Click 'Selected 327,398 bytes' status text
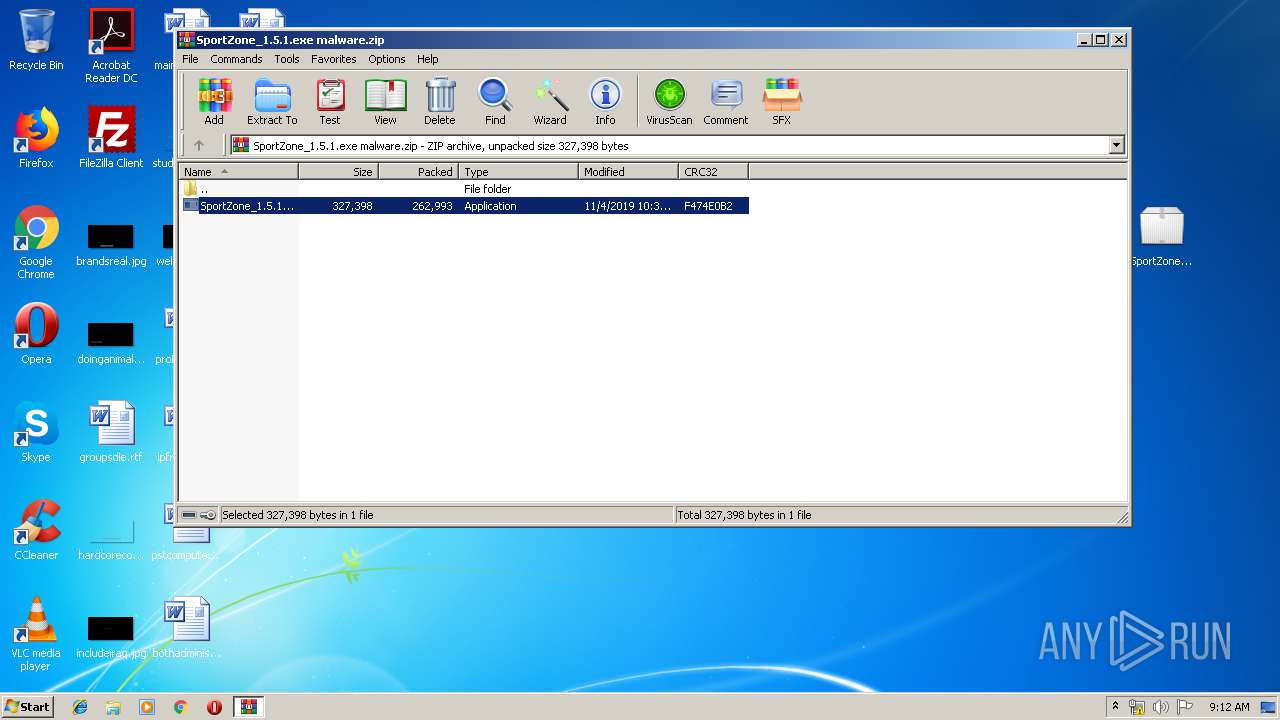This screenshot has width=1280, height=720. click(297, 515)
